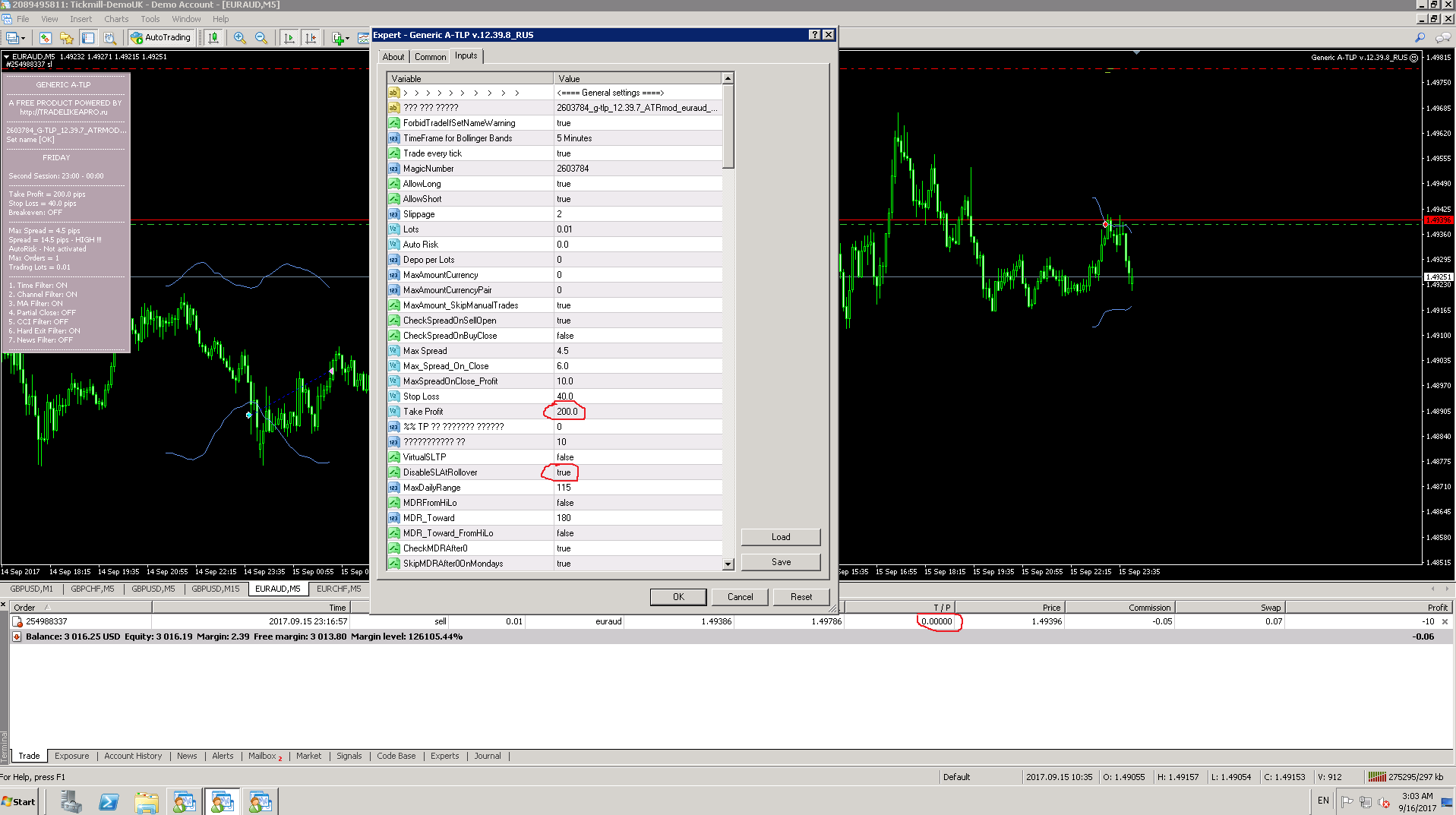The width and height of the screenshot is (1456, 815).
Task: Toggle the AllowShort true value
Action: coord(564,199)
